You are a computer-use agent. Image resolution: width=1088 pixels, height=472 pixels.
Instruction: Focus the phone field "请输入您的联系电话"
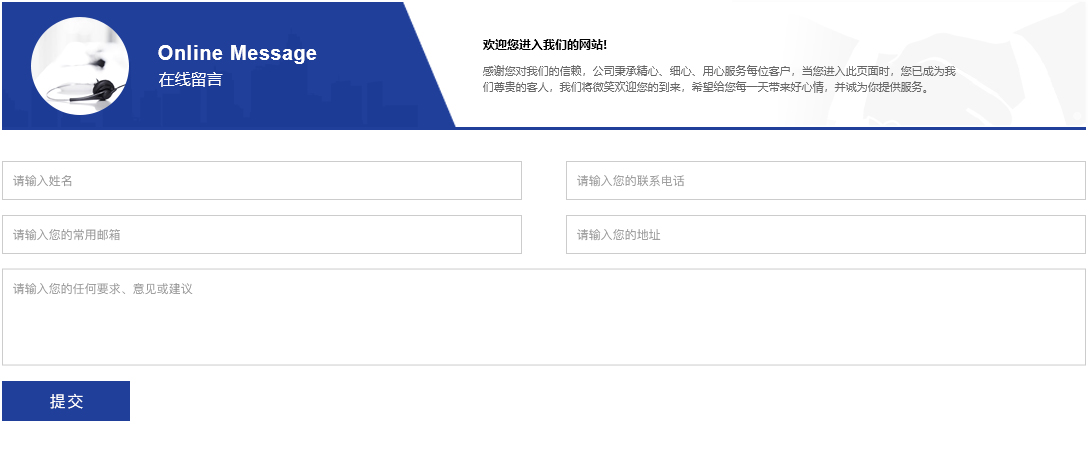click(x=825, y=181)
